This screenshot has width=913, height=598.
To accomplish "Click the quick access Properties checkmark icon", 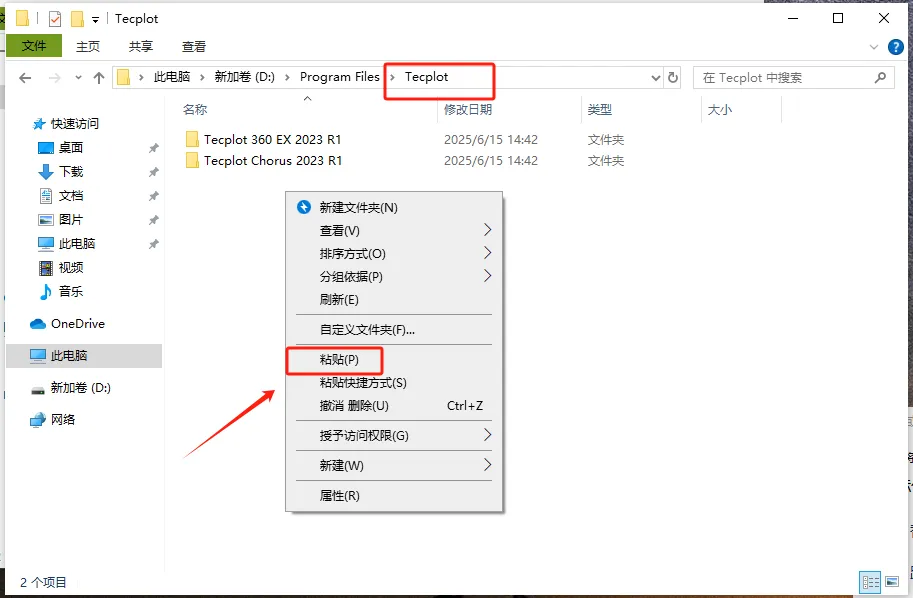I will point(55,19).
